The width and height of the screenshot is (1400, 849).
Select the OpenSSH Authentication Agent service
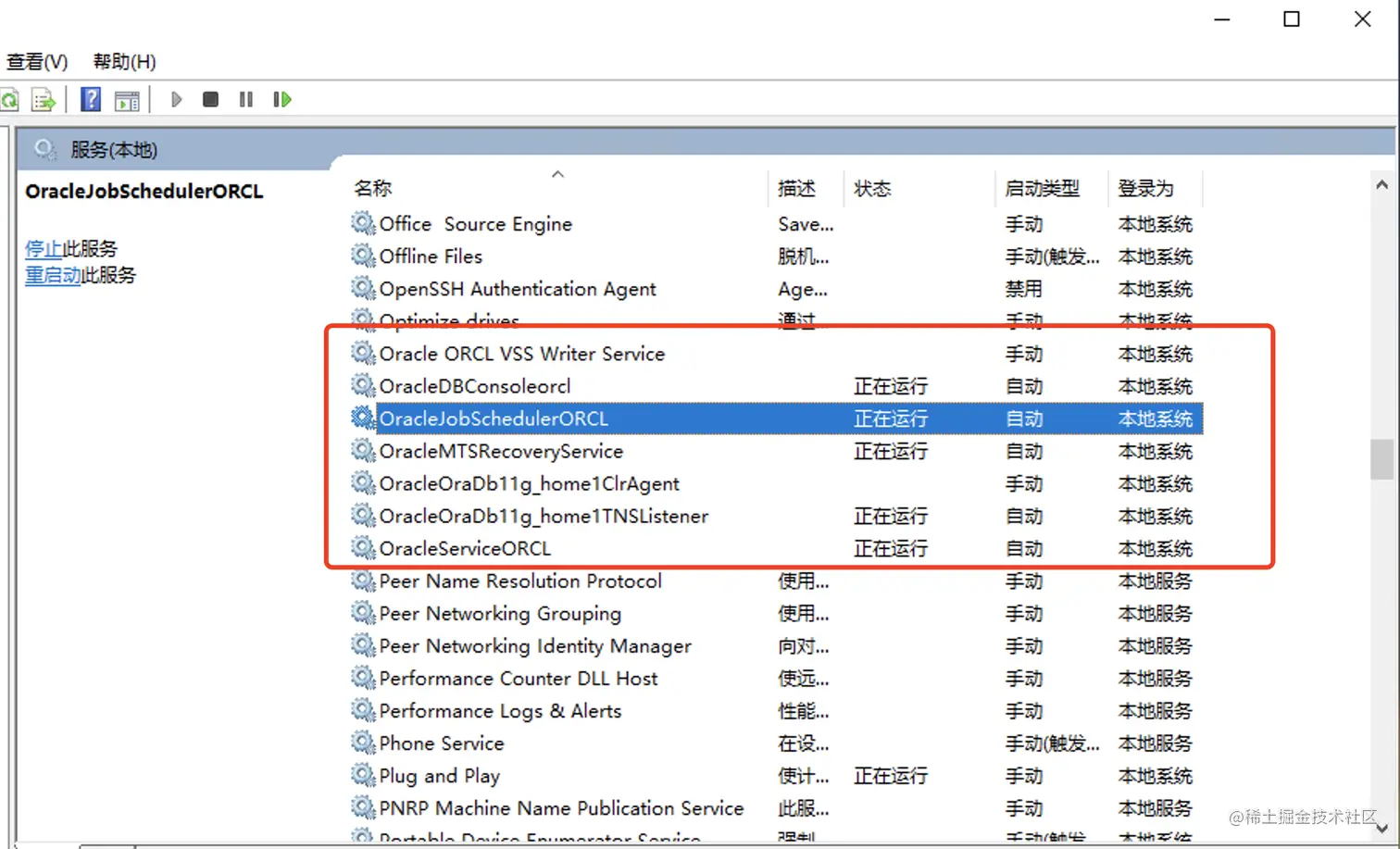click(776, 289)
